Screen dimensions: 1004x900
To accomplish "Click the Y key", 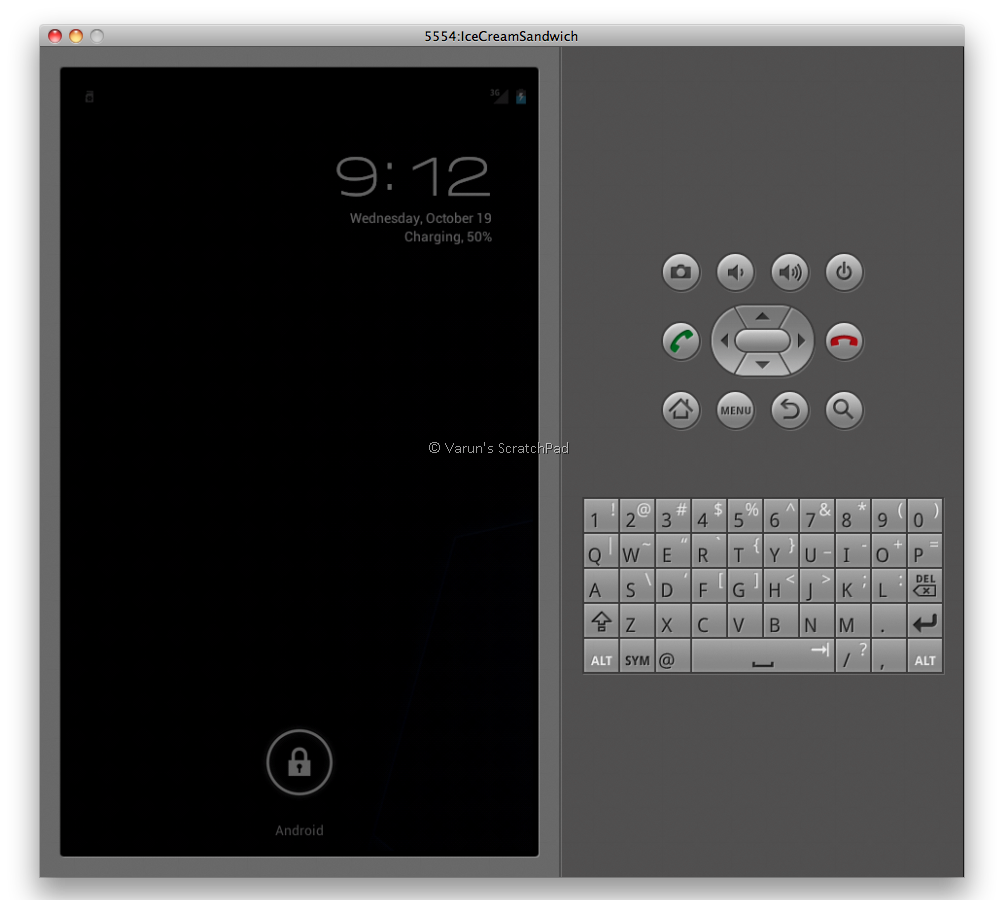I will 781,551.
